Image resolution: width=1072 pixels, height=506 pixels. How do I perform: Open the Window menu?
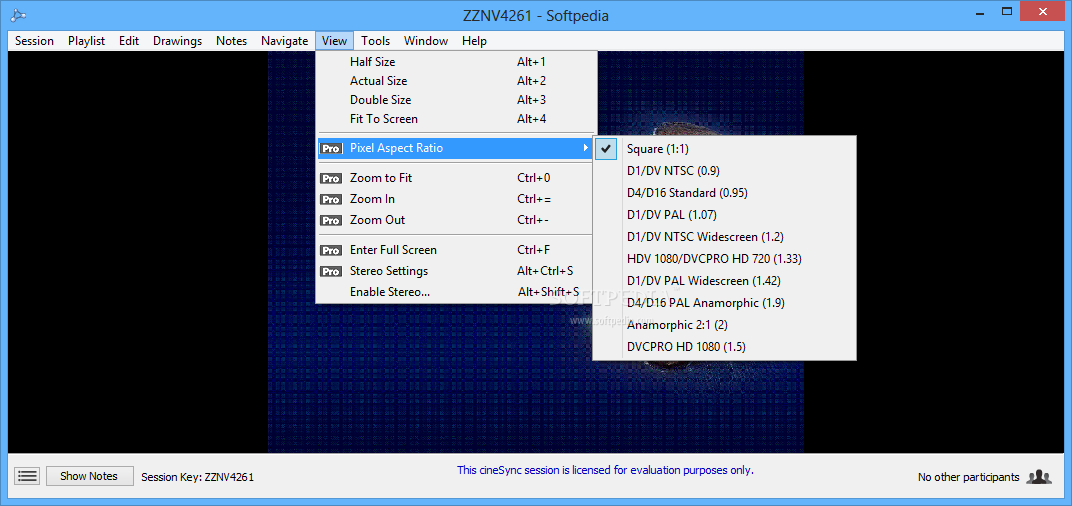pyautogui.click(x=425, y=41)
